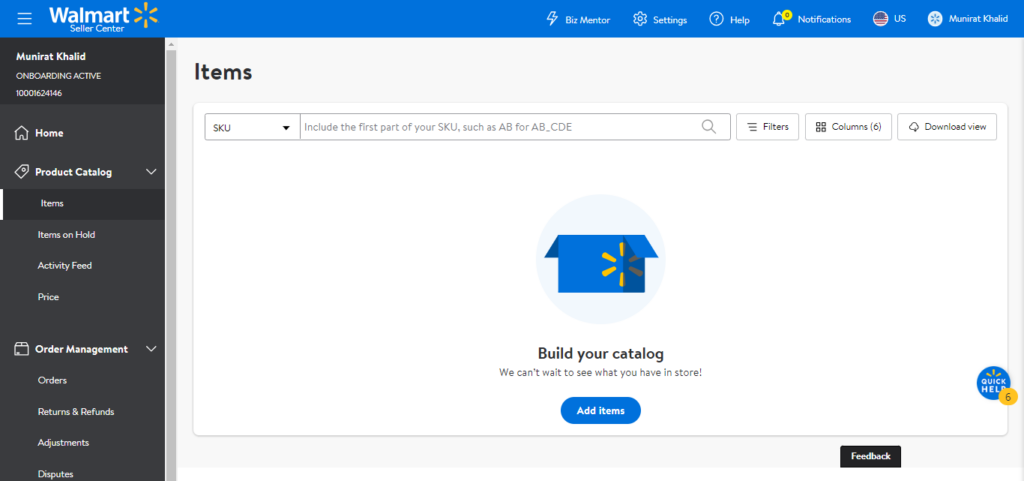Click the Add items button

point(601,411)
